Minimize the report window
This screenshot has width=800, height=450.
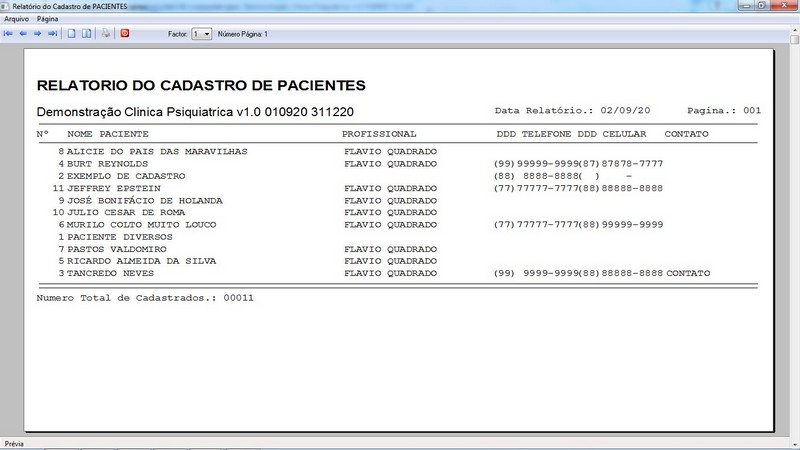pyautogui.click(x=746, y=5)
